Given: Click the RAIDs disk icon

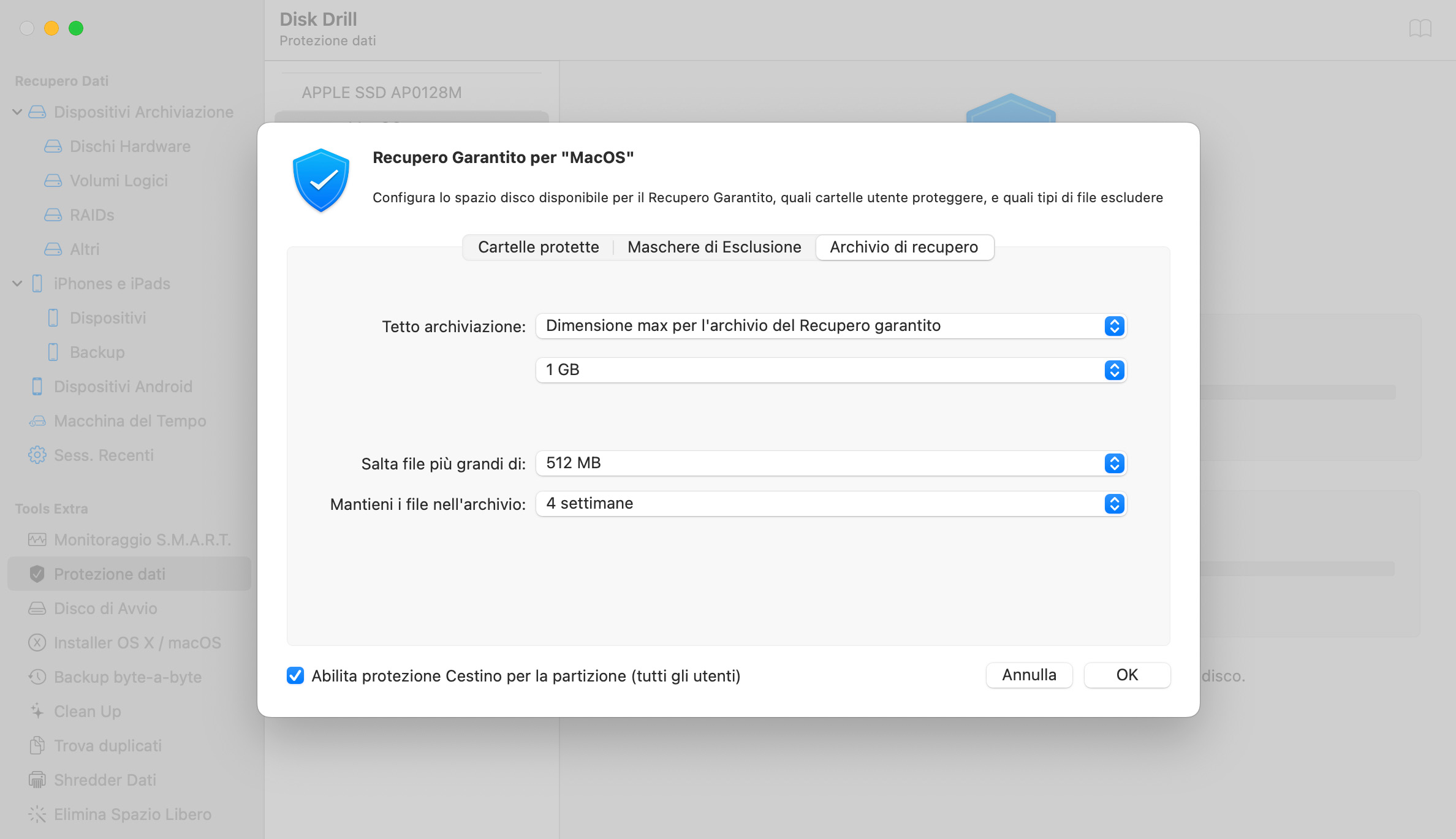Looking at the screenshot, I should [x=53, y=215].
